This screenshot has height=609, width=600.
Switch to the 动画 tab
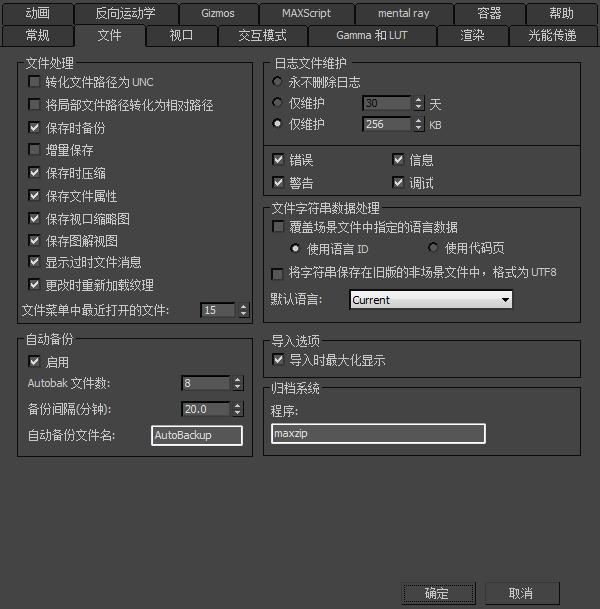click(x=38, y=13)
